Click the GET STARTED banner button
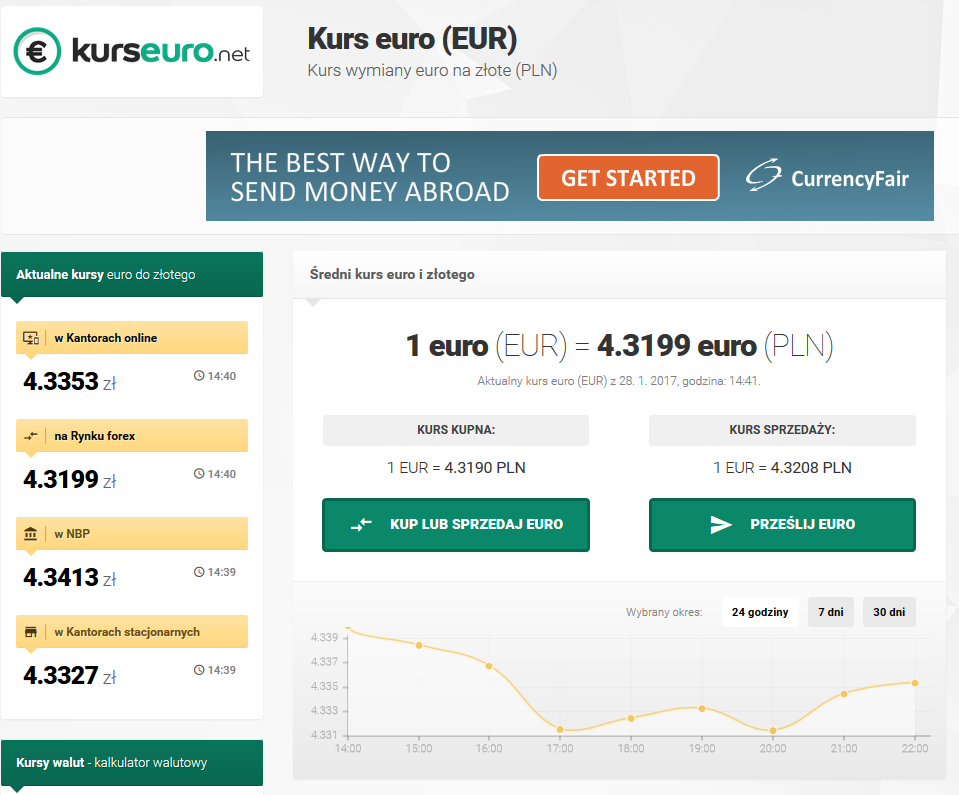Viewport: 959px width, 795px height. tap(628, 178)
